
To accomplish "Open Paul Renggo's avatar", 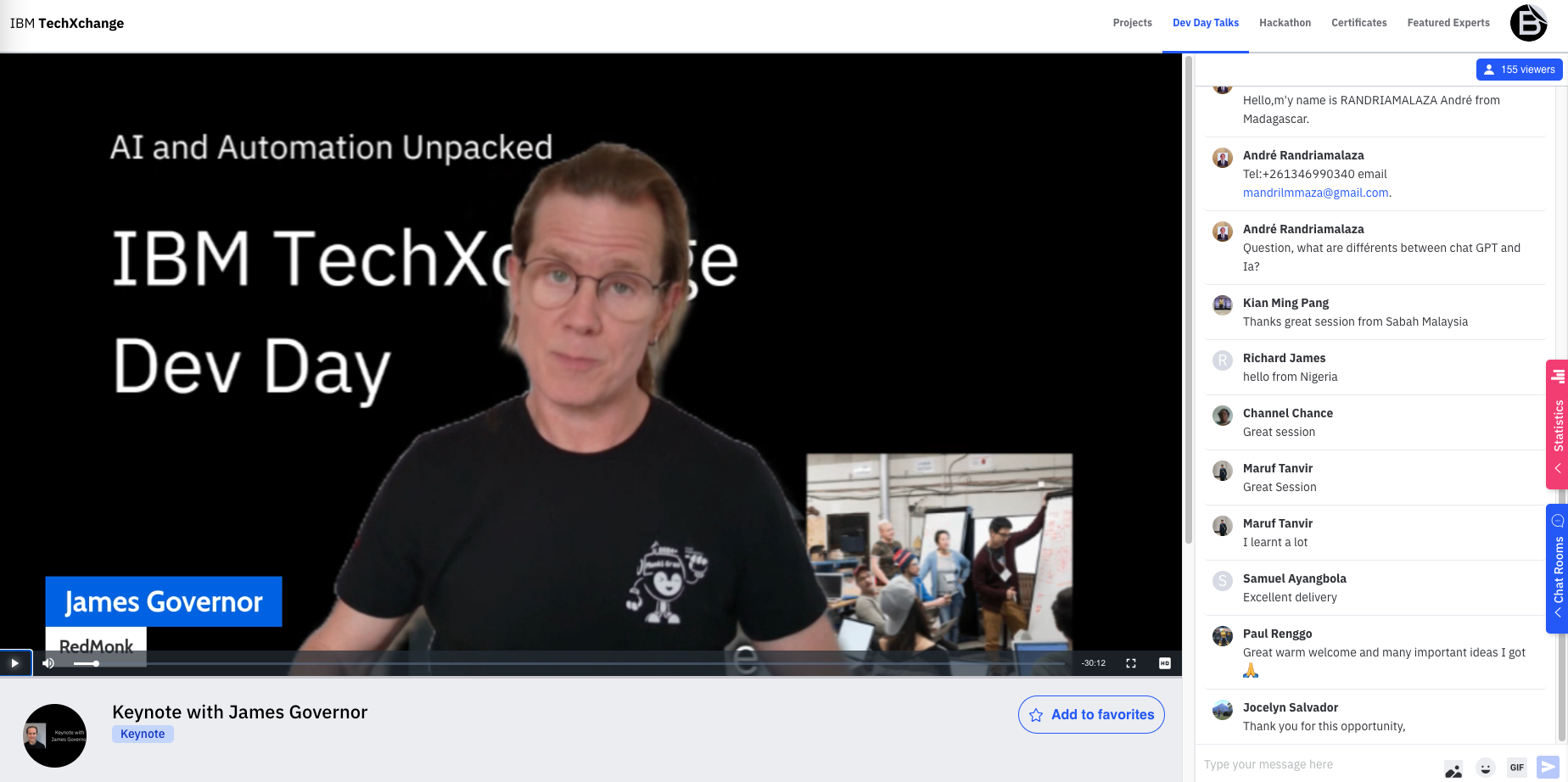I will 1223,635.
